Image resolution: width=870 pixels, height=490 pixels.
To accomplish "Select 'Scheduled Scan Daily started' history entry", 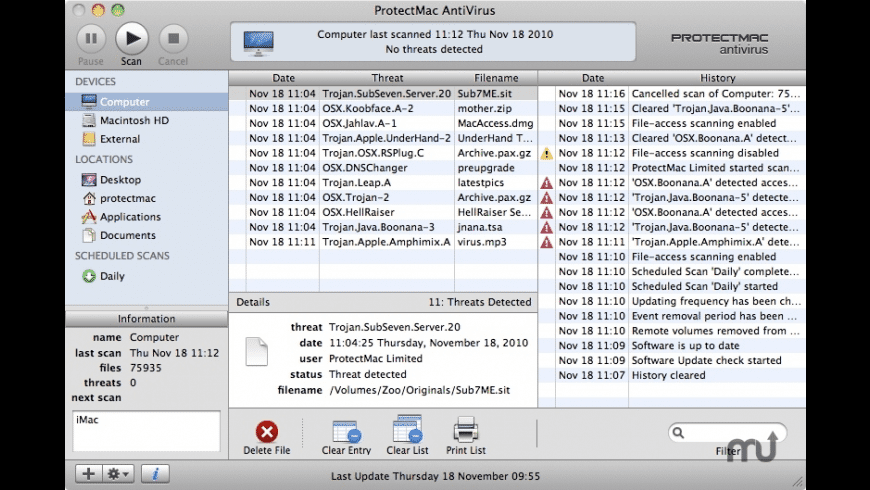I will 672,286.
